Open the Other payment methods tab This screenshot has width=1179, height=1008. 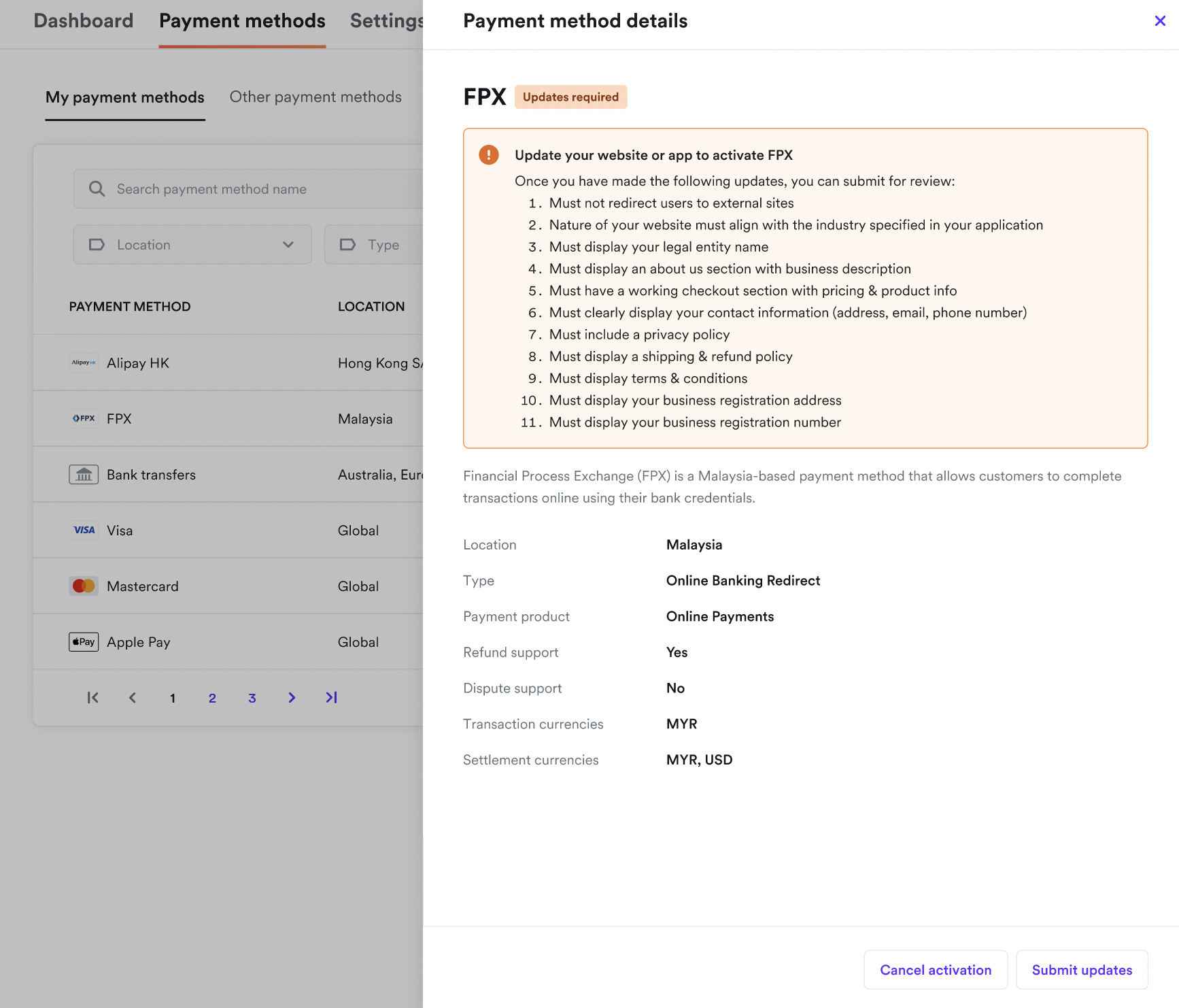315,97
